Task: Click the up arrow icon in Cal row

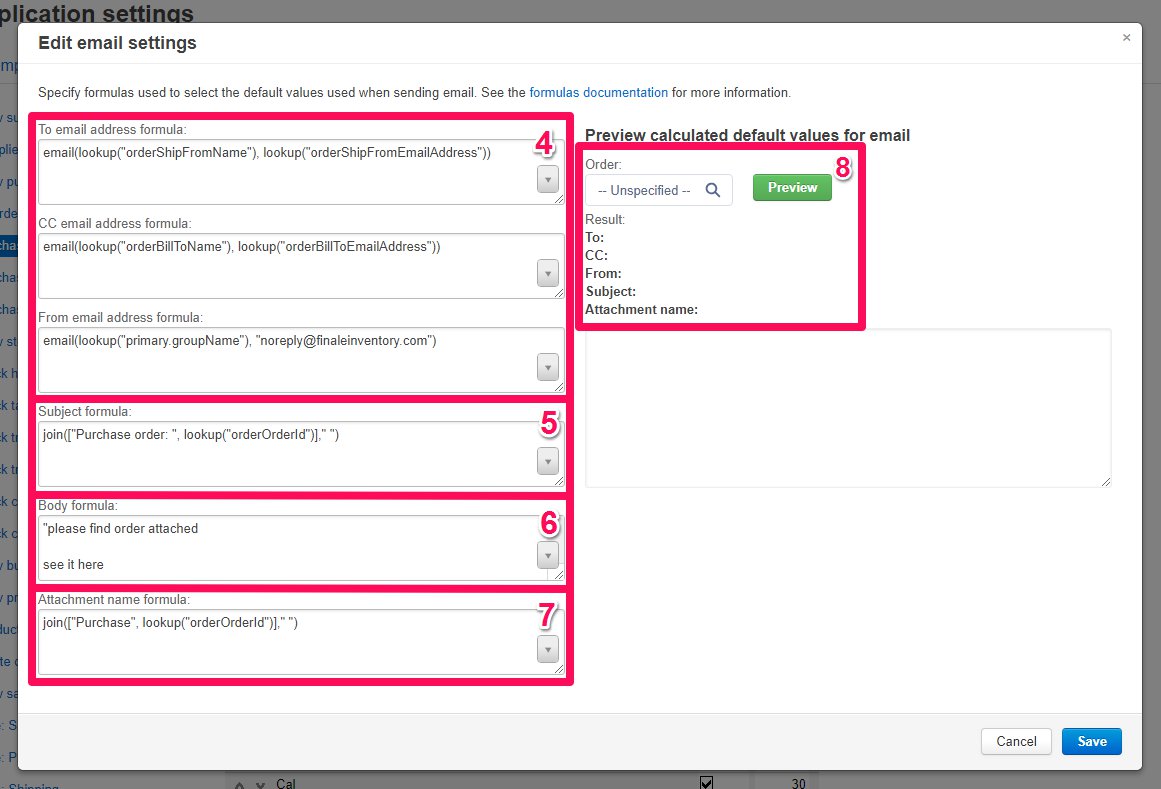Action: 240,785
